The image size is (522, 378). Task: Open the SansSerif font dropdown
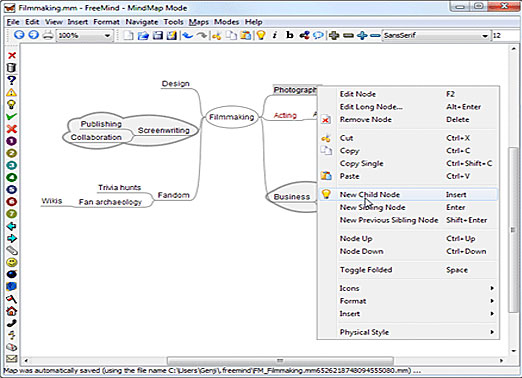click(x=436, y=35)
